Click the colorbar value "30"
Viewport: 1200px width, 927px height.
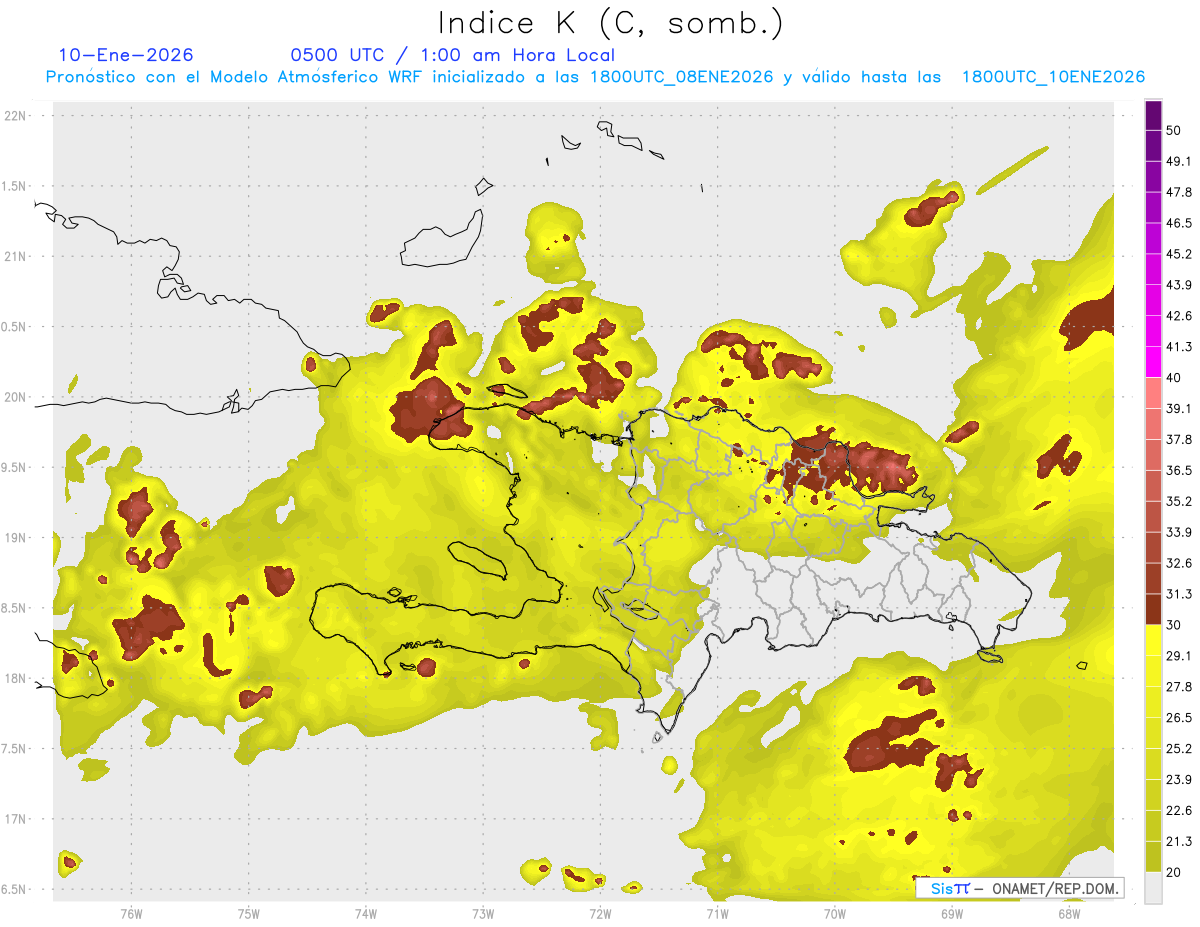pyautogui.click(x=1174, y=625)
